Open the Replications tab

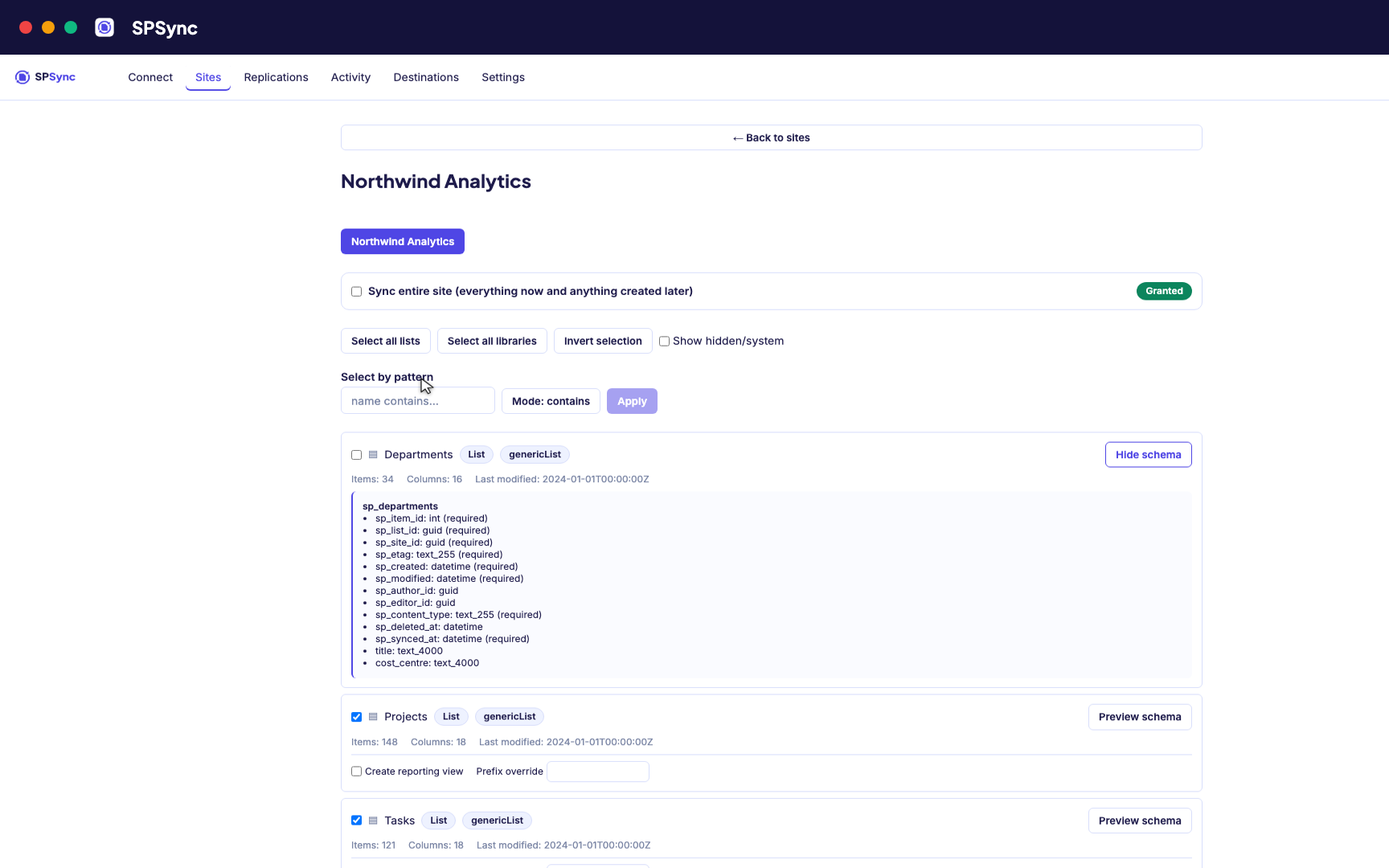coord(276,77)
